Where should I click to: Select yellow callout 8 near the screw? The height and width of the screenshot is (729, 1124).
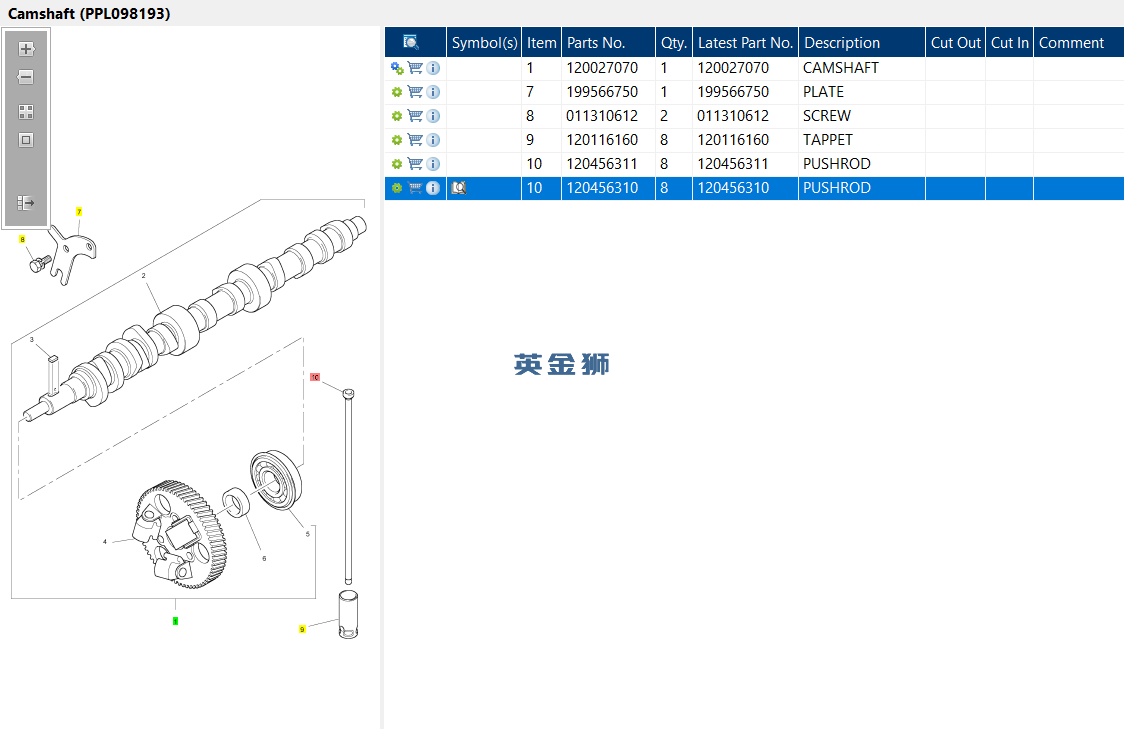click(x=22, y=239)
